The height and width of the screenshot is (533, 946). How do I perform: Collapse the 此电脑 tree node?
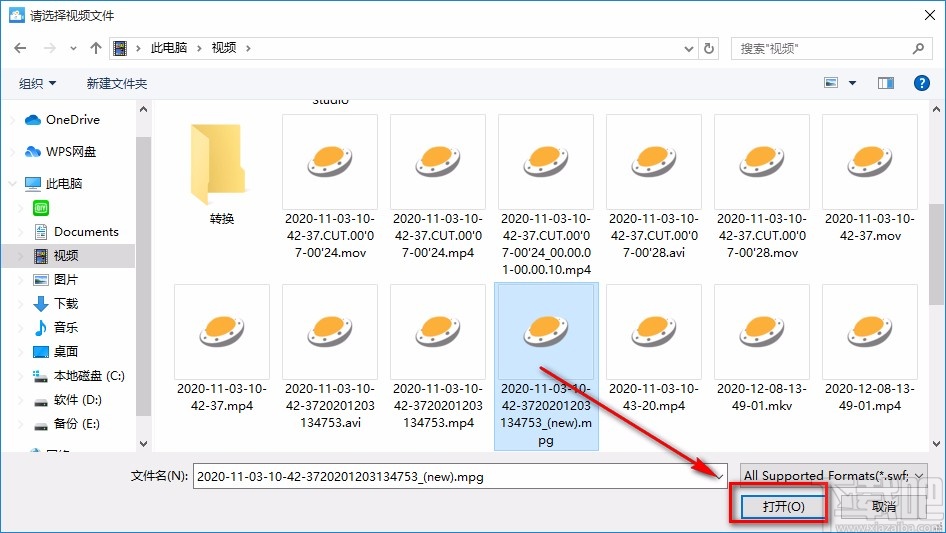tap(13, 184)
